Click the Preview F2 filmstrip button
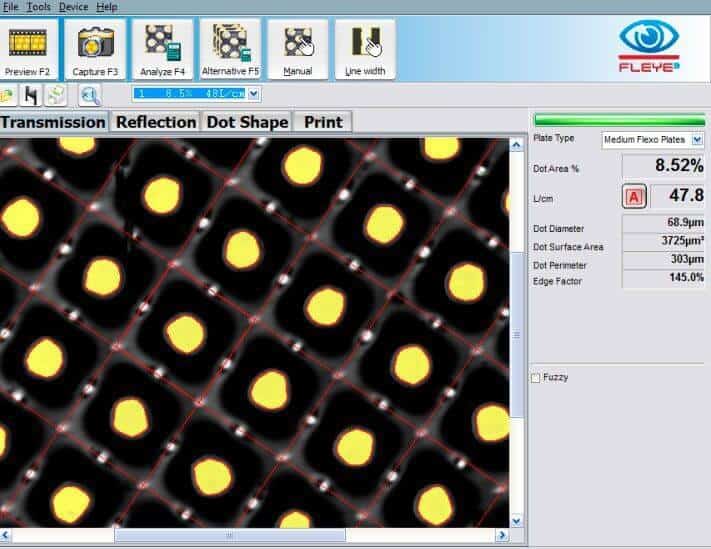Screen dimensions: 711x549 [x=28, y=50]
